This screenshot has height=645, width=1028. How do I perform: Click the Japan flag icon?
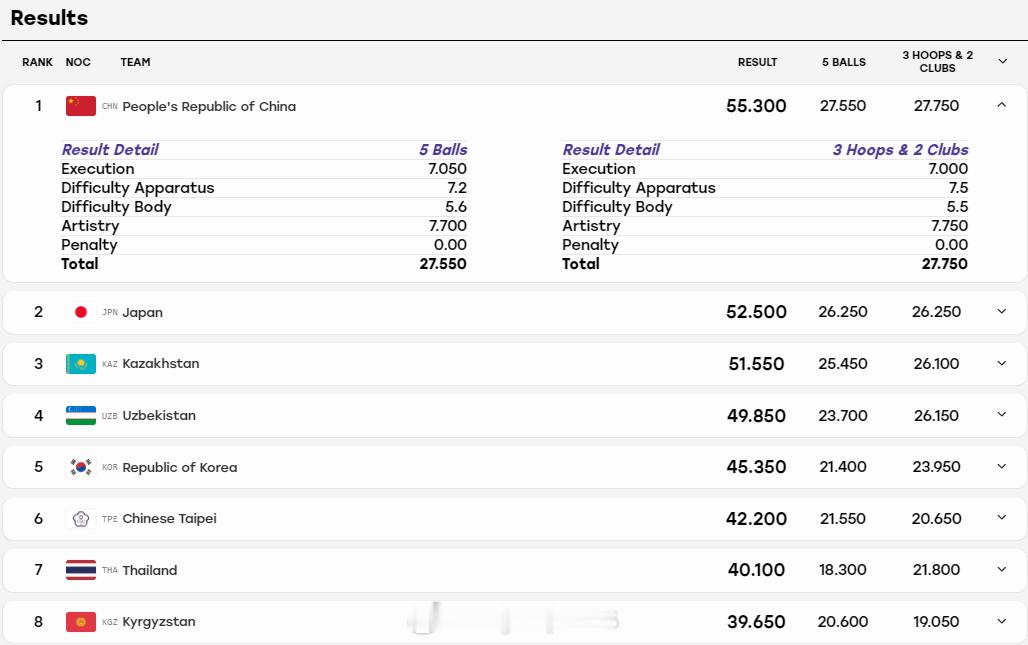click(81, 312)
